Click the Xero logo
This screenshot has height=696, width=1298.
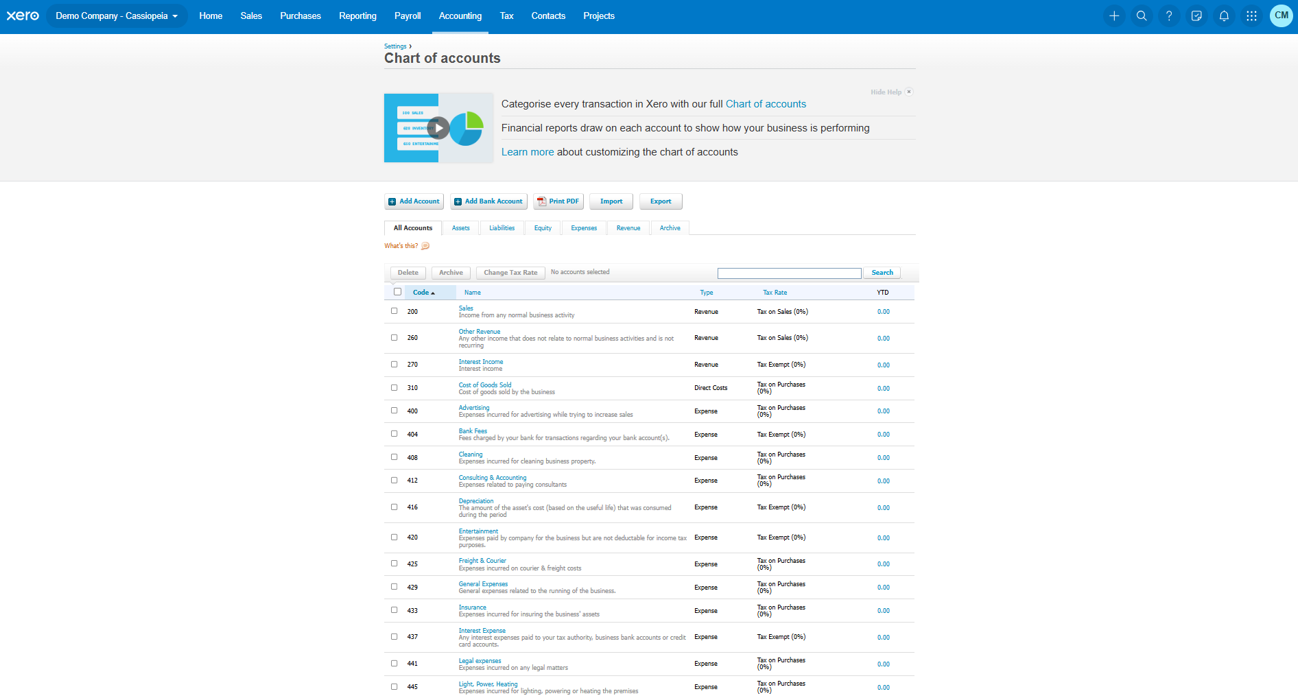22,16
